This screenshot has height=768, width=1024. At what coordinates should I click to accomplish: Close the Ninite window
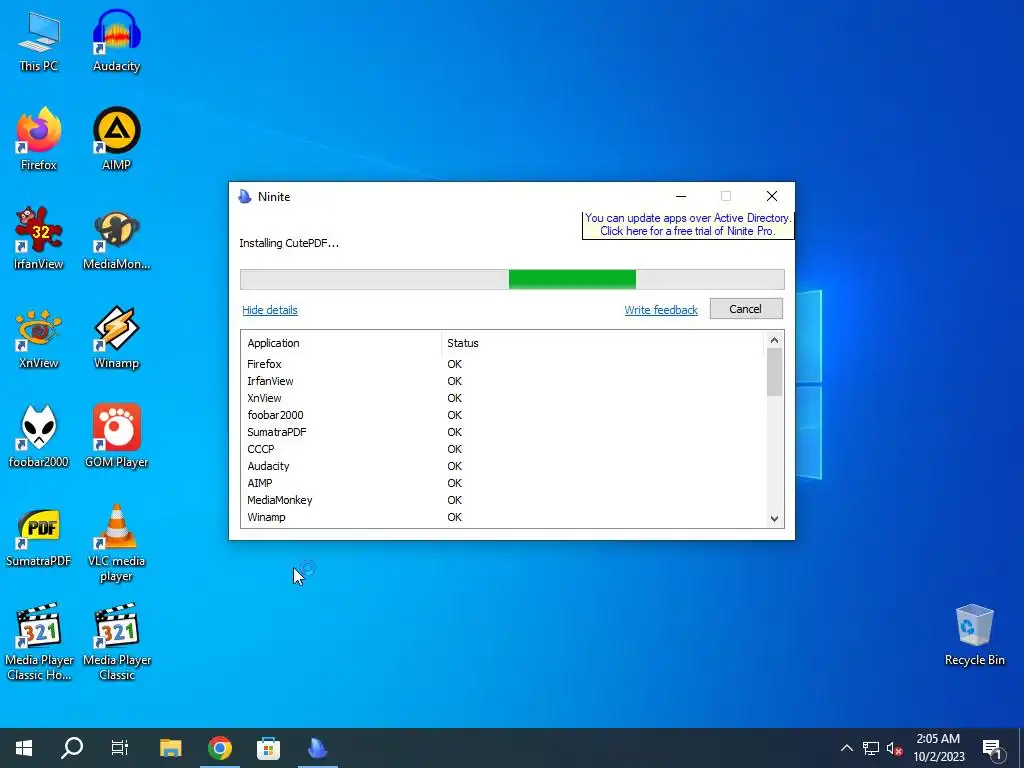point(771,196)
